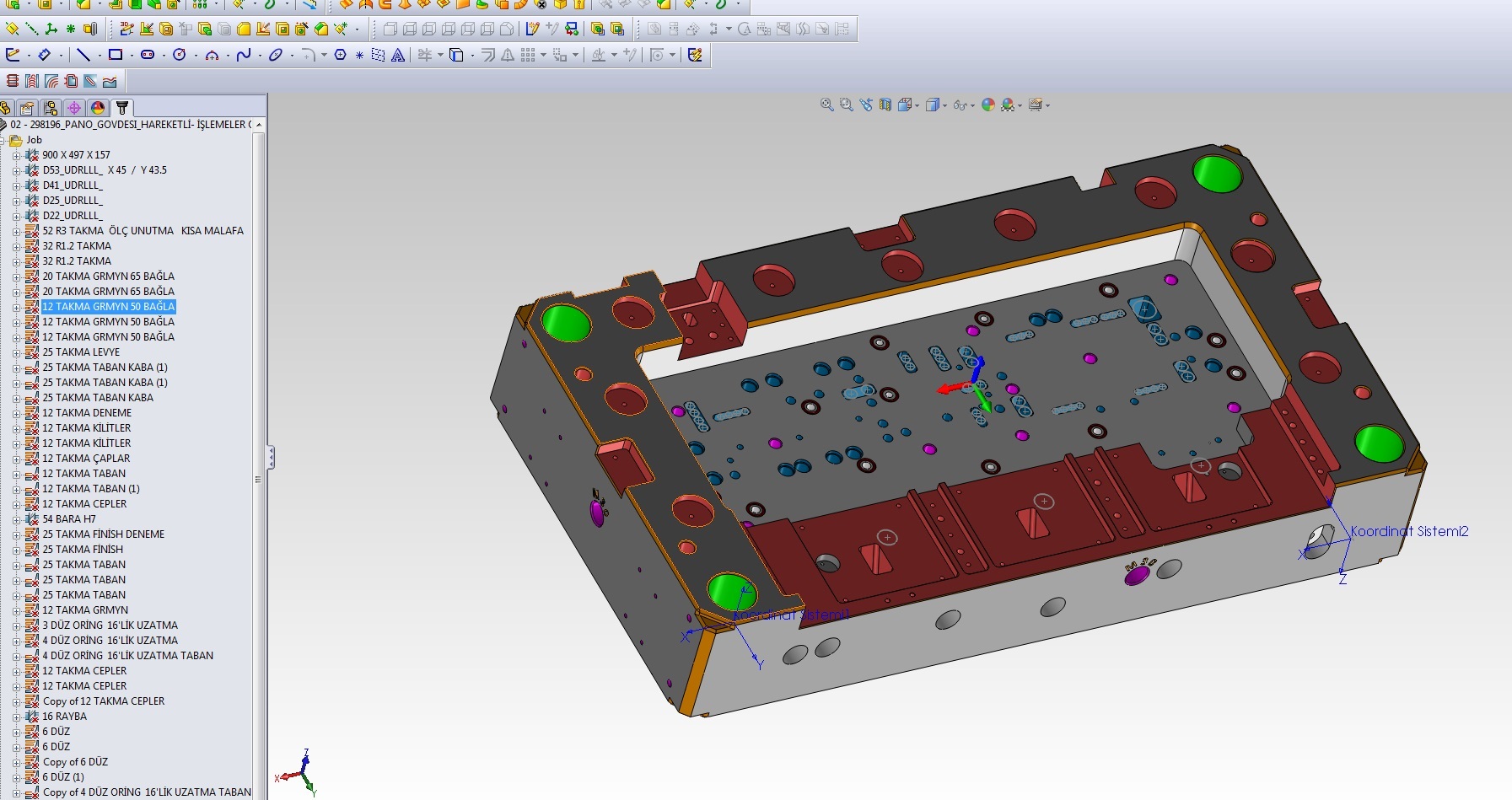The image size is (1512, 800).
Task: Choose the sketch Text tool
Action: (x=398, y=56)
